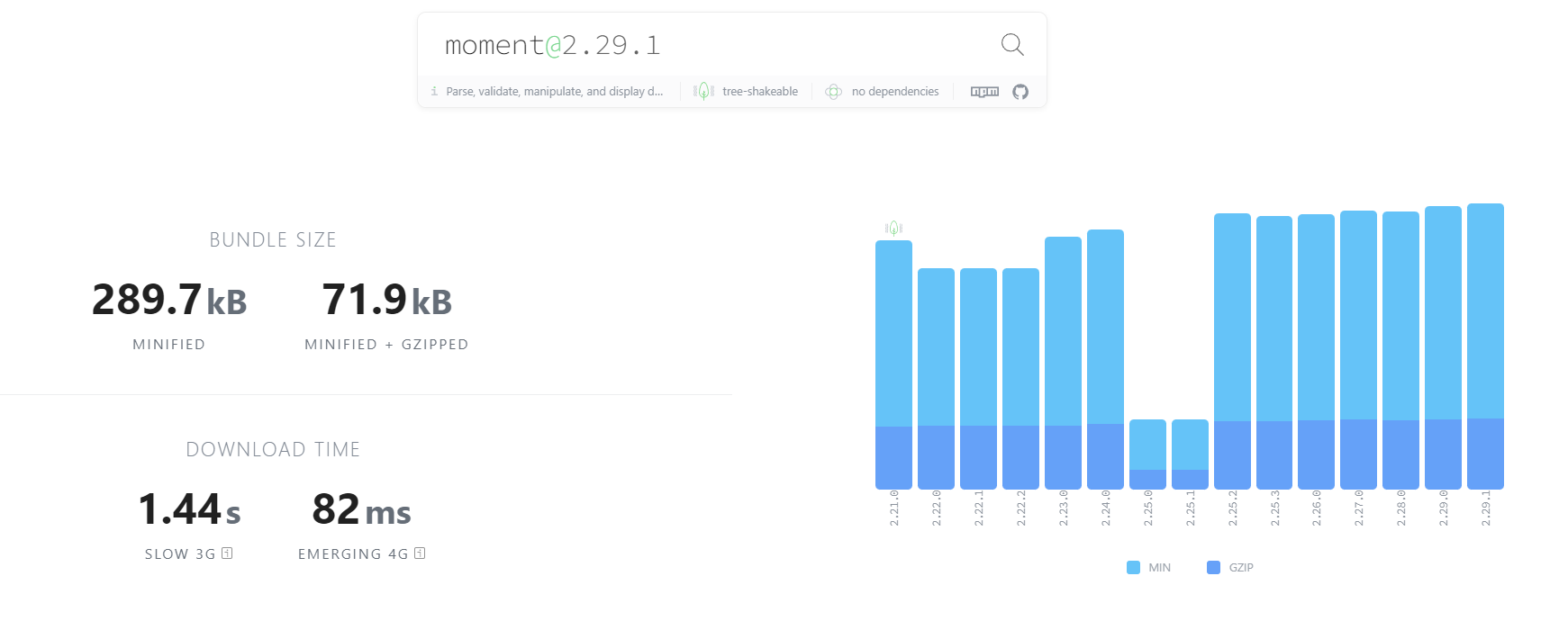Screen dimensions: 1568x621
Task: Click the no dependencies icon
Action: [x=834, y=92]
